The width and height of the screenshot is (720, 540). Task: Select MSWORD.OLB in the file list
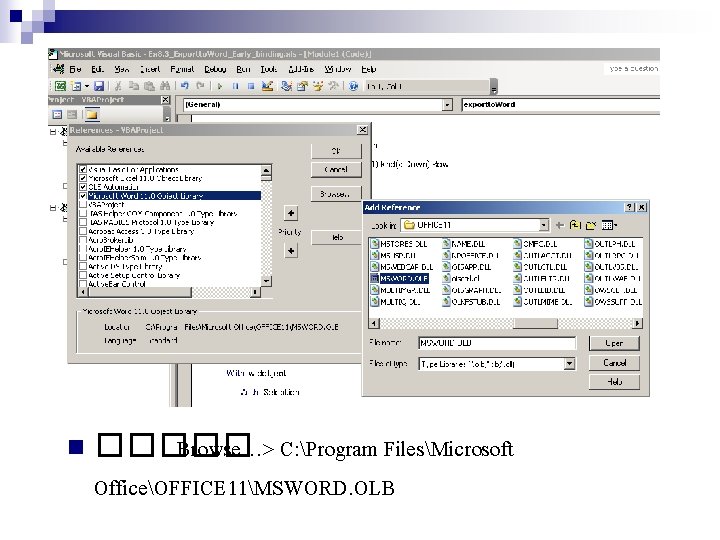click(x=399, y=278)
